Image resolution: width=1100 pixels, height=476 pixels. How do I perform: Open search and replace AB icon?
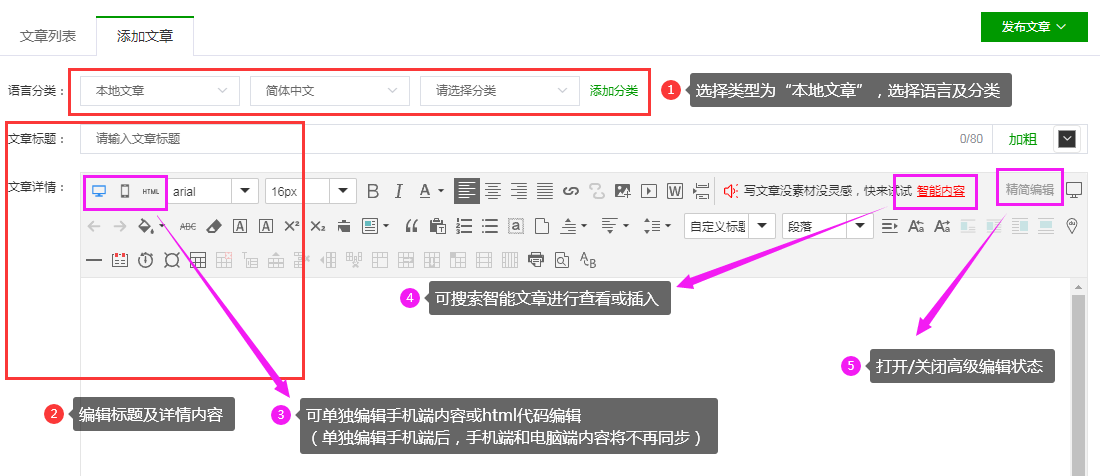tap(588, 260)
